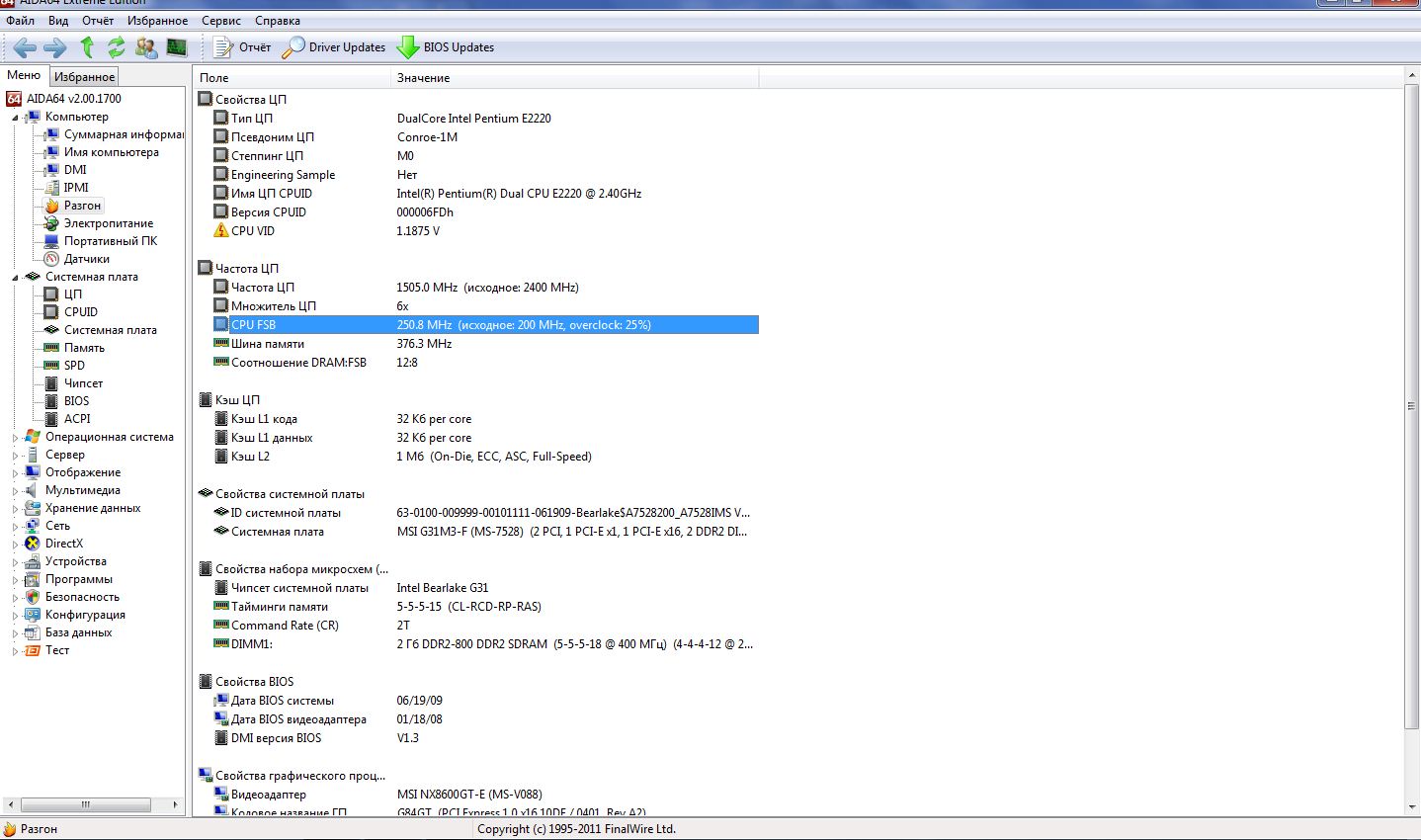Select Датчики in the sidebar tree
This screenshot has width=1421, height=840.
(86, 259)
